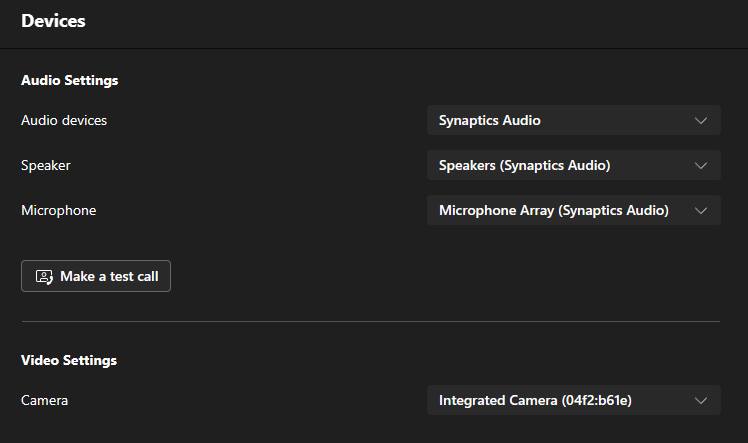Screen dimensions: 748x443
Task: Click the chevron arrow on the Speakers dropdown
Action: (701, 166)
